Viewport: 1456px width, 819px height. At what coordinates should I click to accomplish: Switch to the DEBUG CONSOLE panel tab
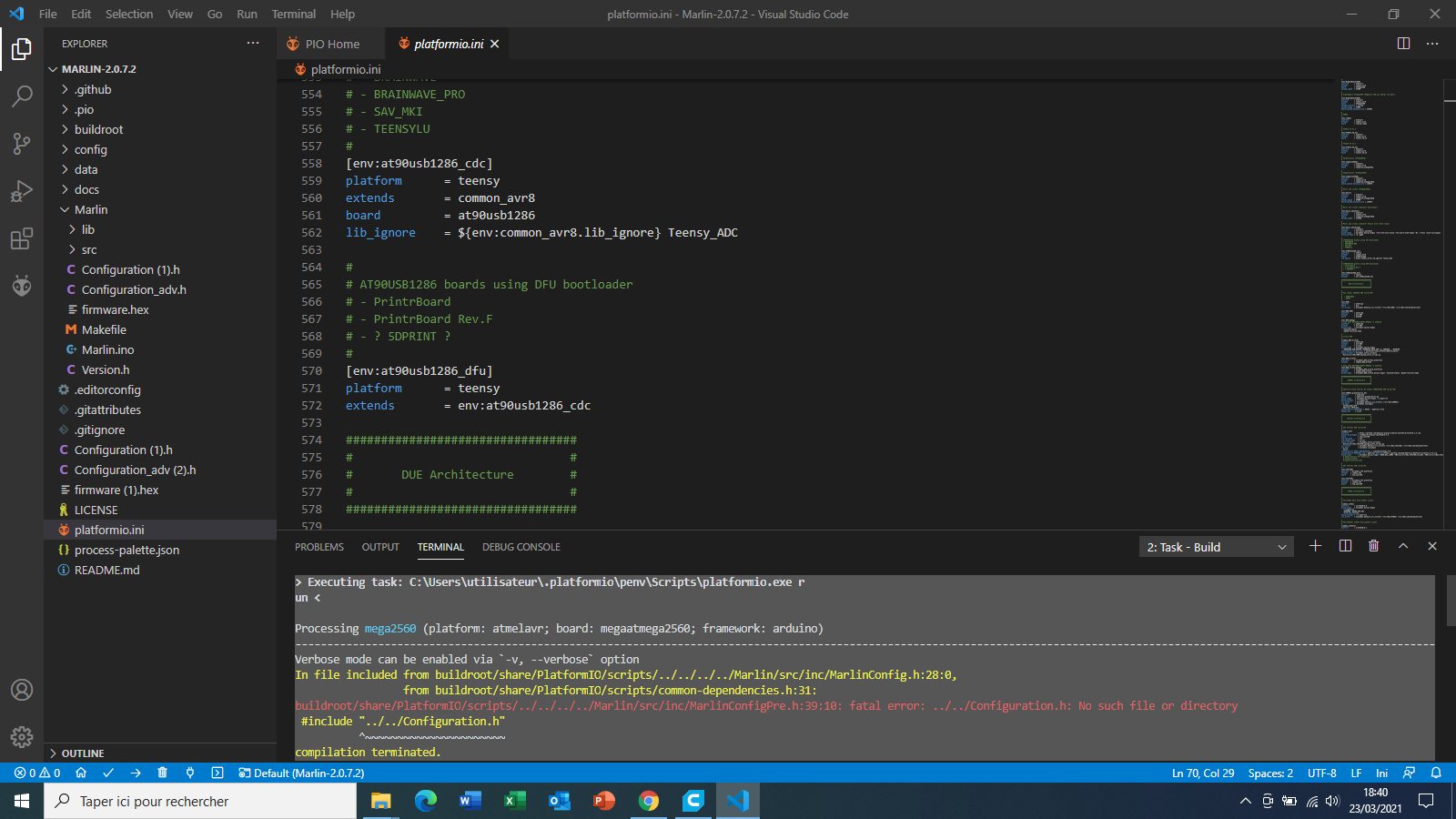click(x=521, y=547)
